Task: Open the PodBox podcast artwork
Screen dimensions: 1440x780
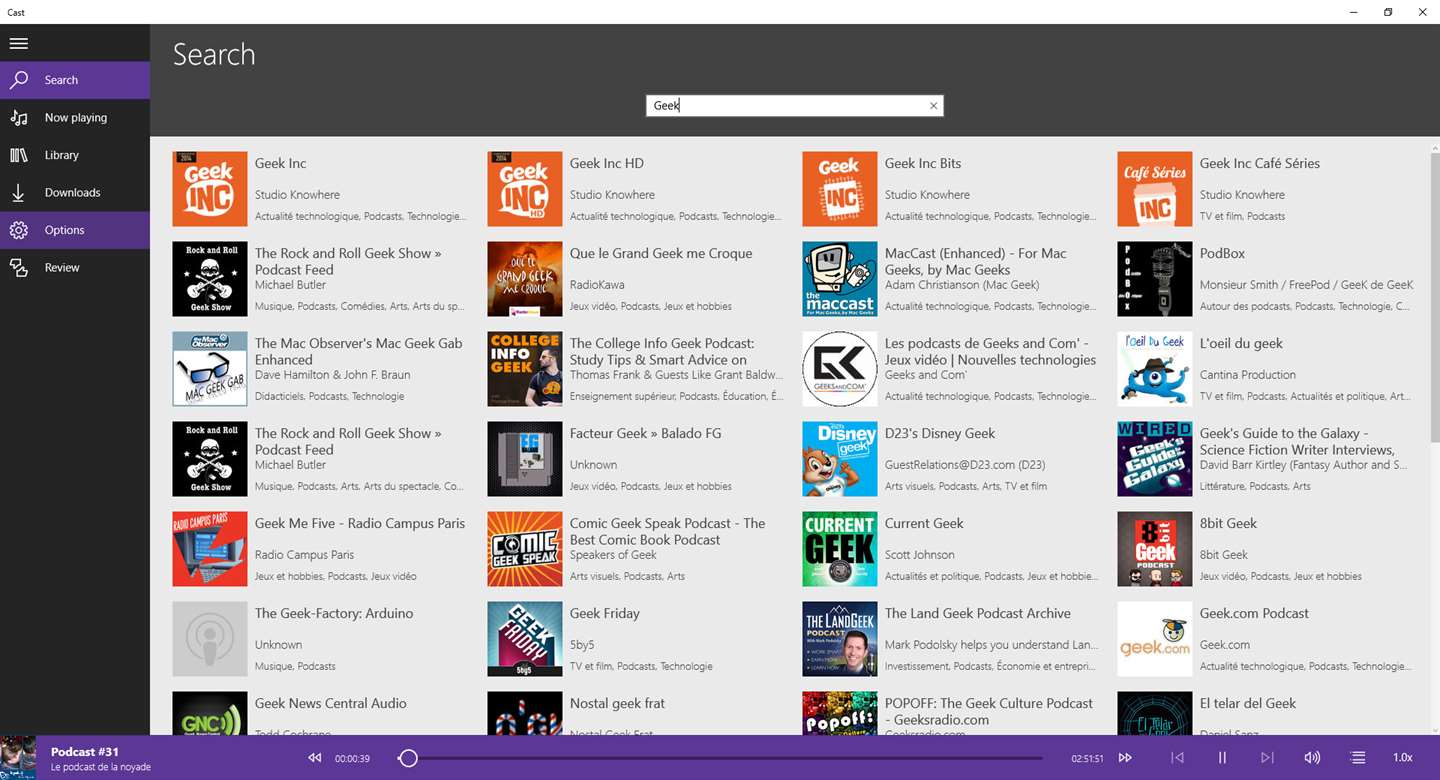Action: pos(1155,279)
